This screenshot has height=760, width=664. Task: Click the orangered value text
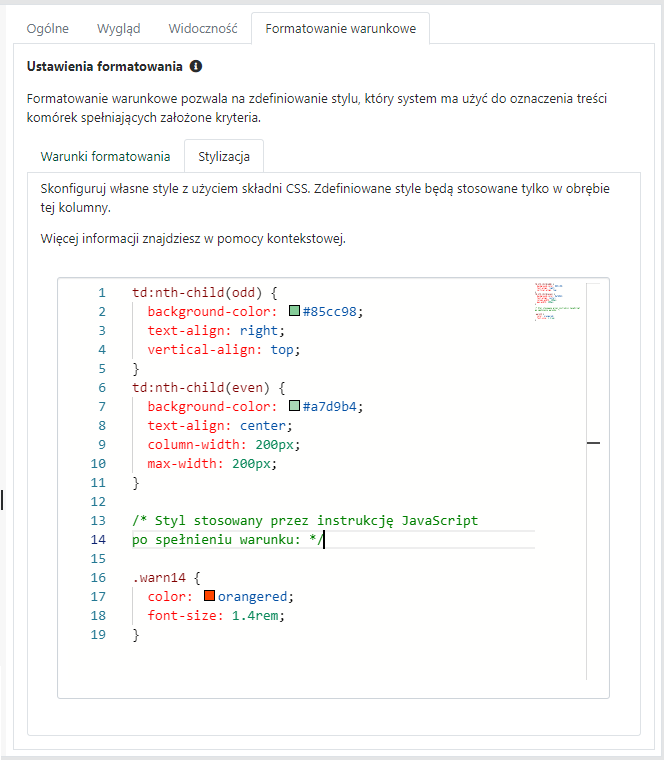click(253, 597)
